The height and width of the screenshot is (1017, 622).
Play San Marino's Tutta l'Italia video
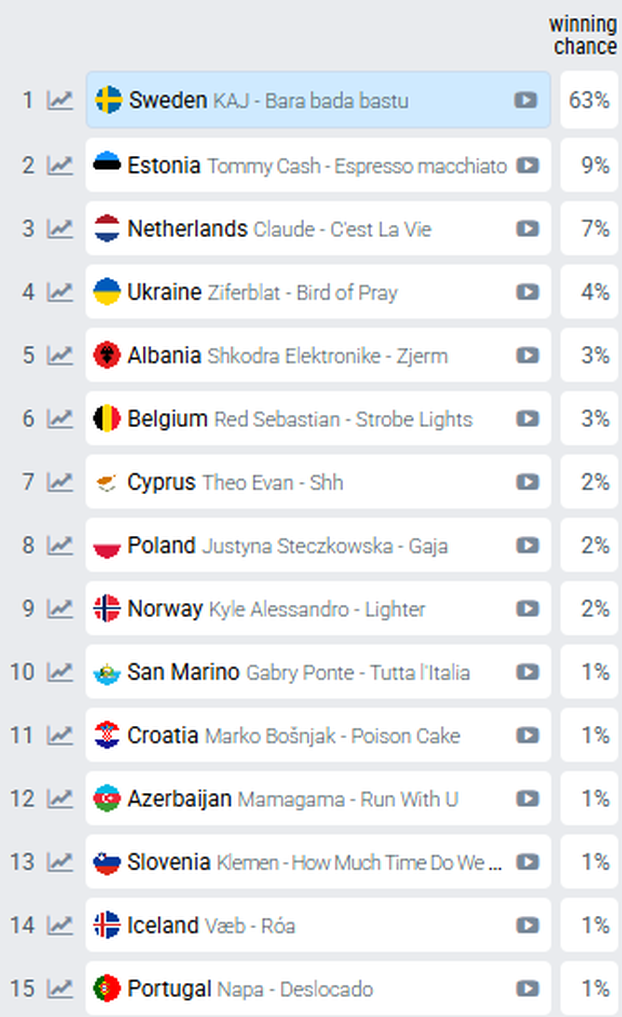(x=527, y=672)
